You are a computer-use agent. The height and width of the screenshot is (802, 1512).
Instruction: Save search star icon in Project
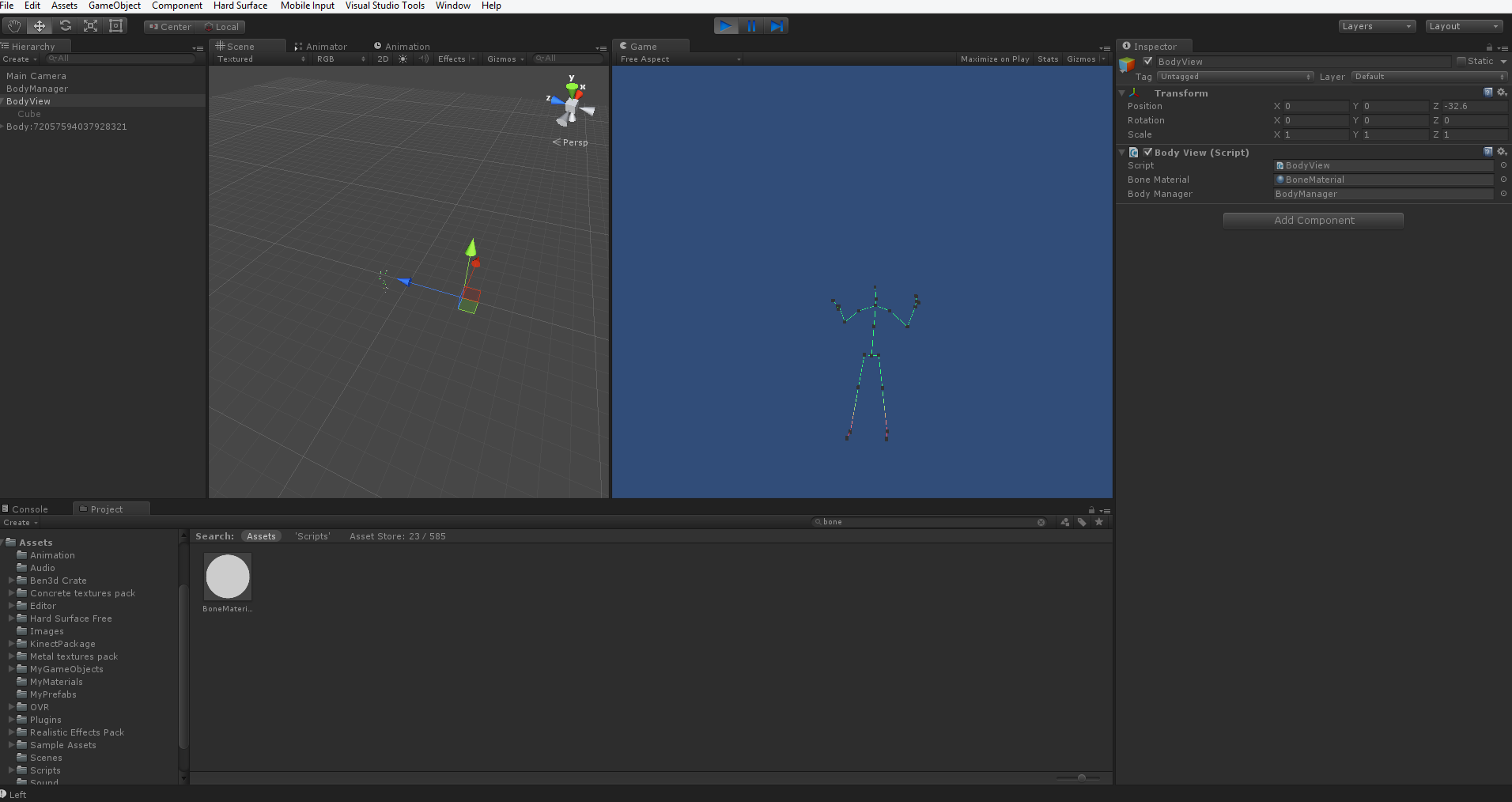click(x=1098, y=522)
